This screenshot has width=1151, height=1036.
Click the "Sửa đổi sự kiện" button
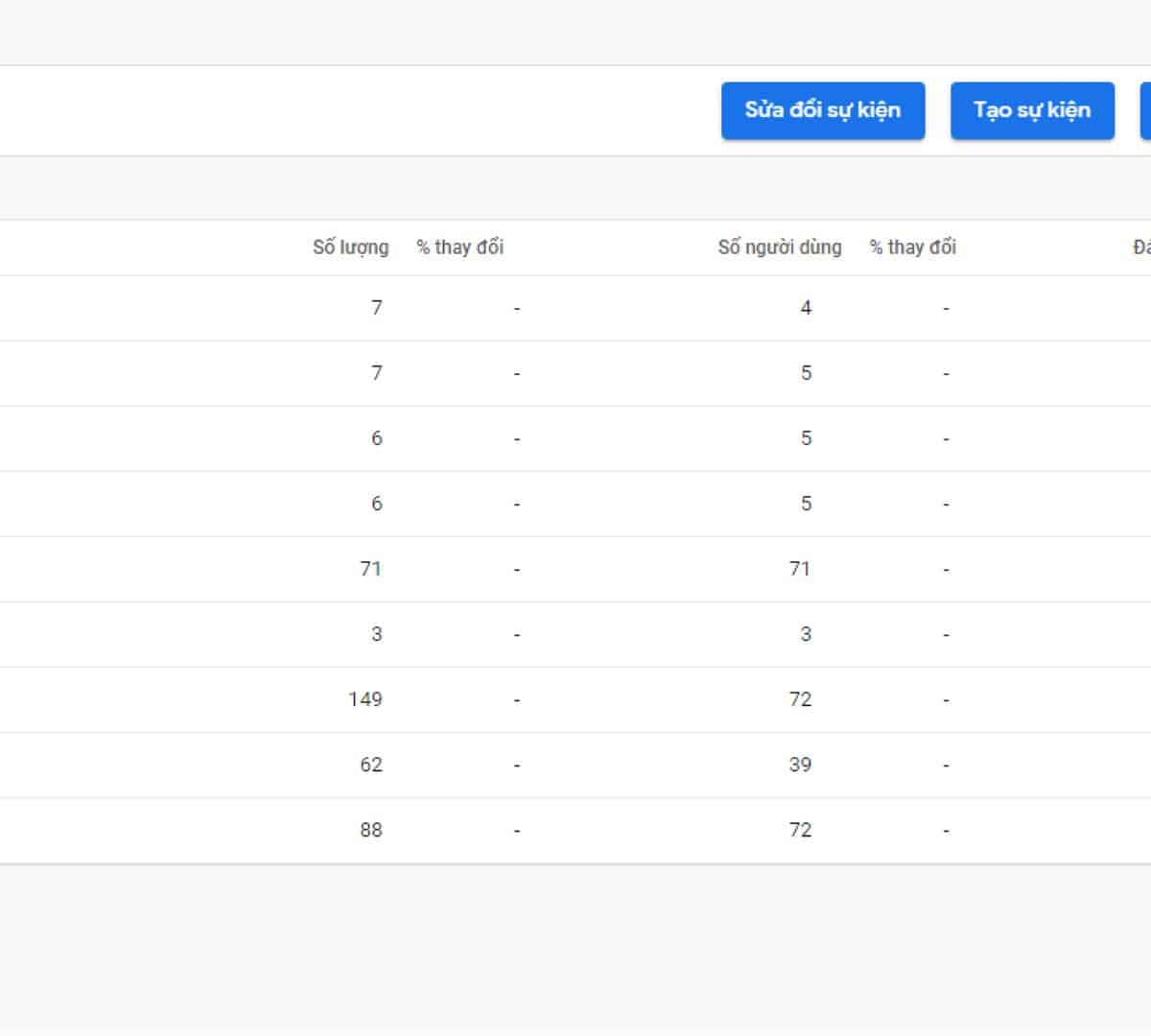[823, 110]
